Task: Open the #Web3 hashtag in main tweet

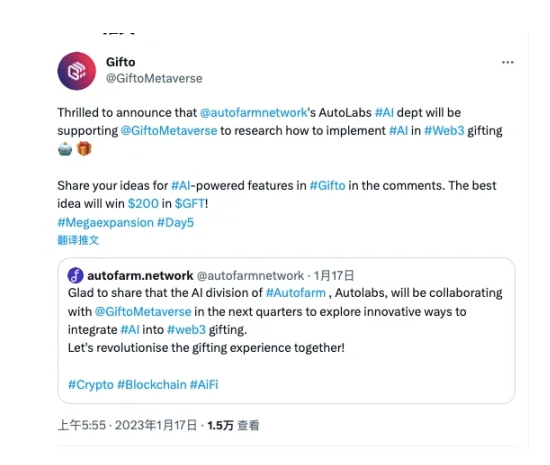Action: [444, 131]
